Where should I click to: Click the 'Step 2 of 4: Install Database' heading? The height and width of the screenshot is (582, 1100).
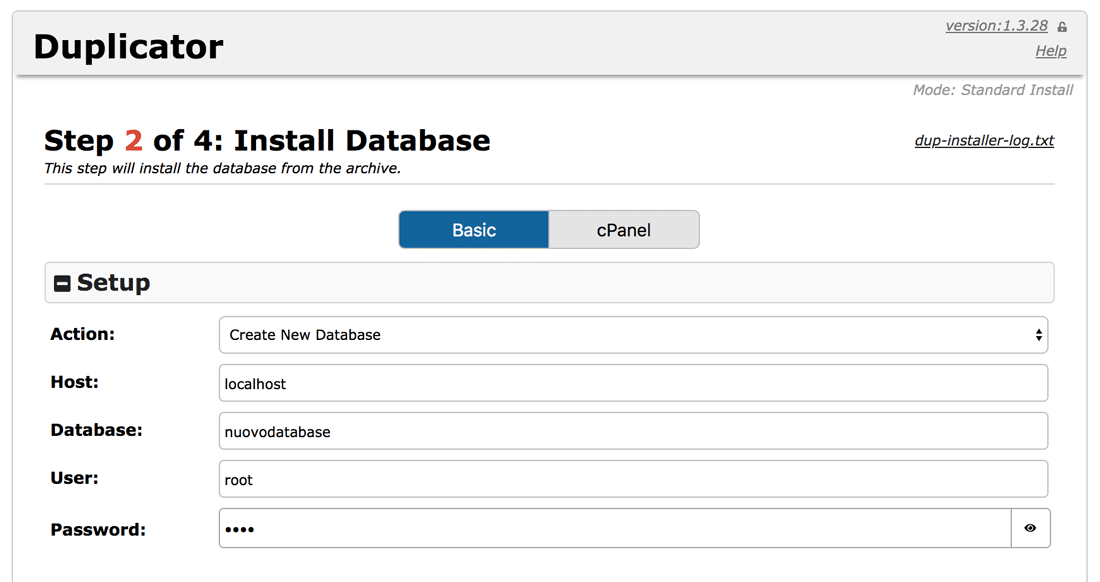click(x=267, y=140)
